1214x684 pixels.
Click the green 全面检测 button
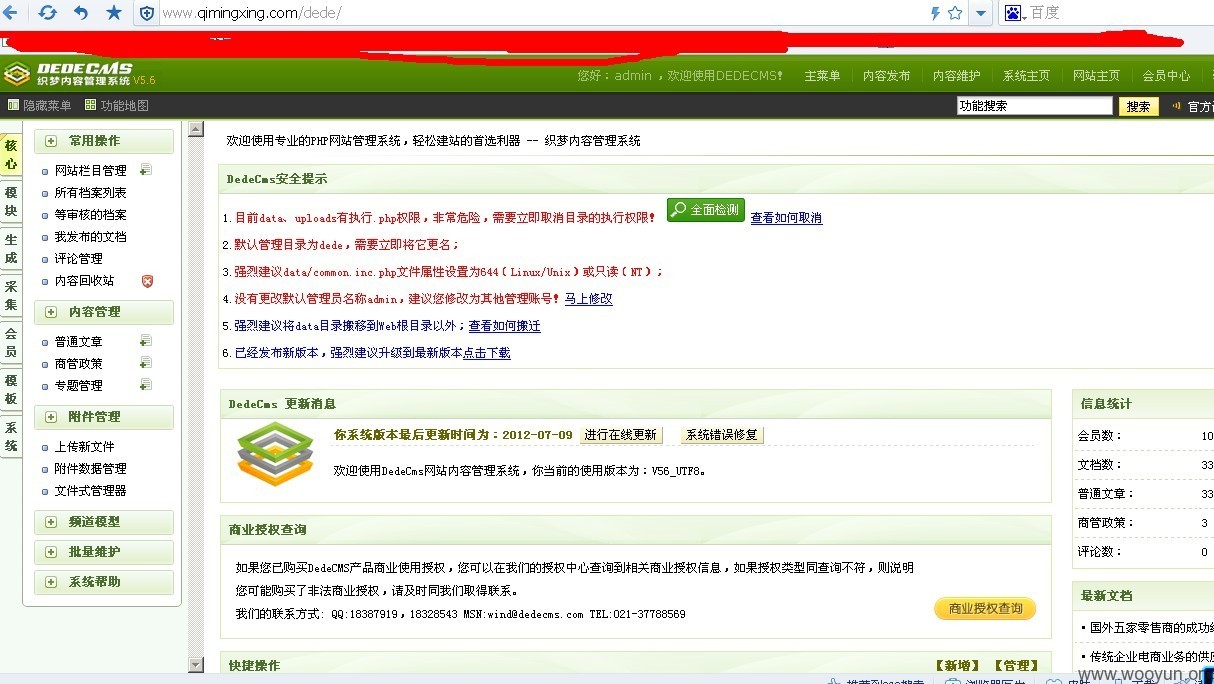point(706,210)
